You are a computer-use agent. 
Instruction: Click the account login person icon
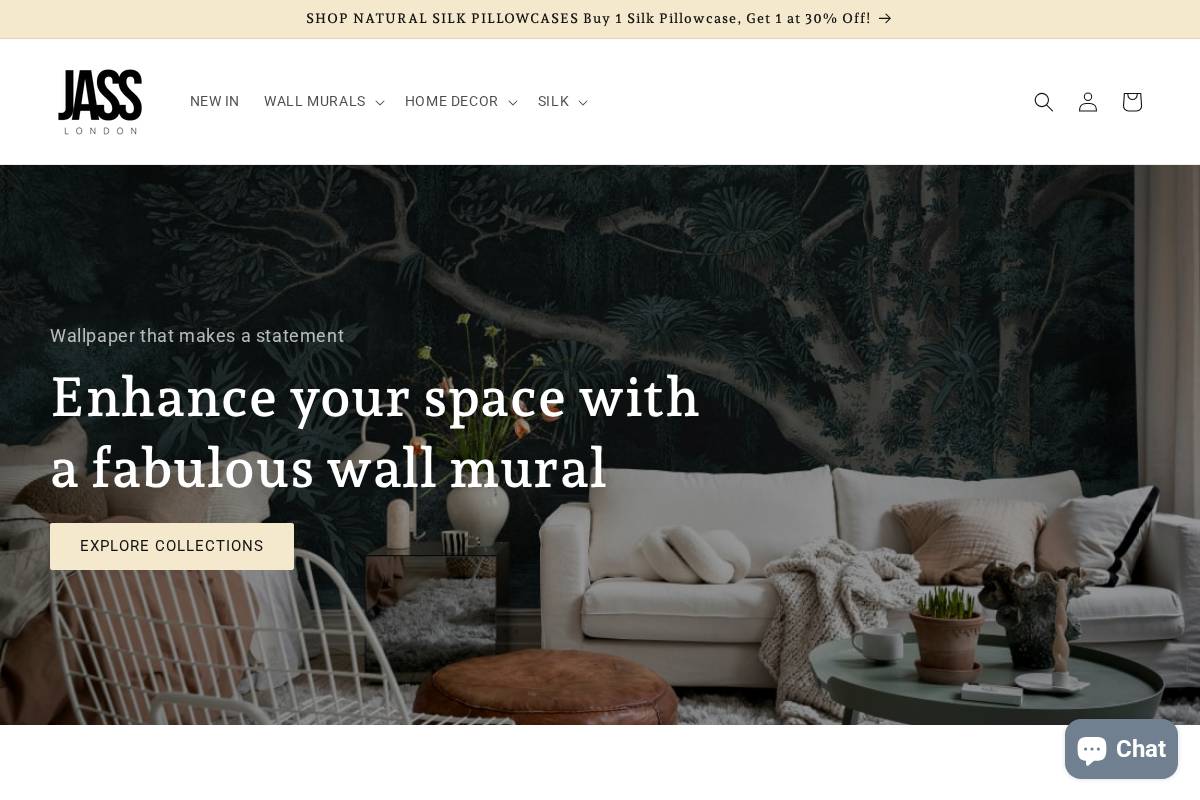click(x=1088, y=102)
